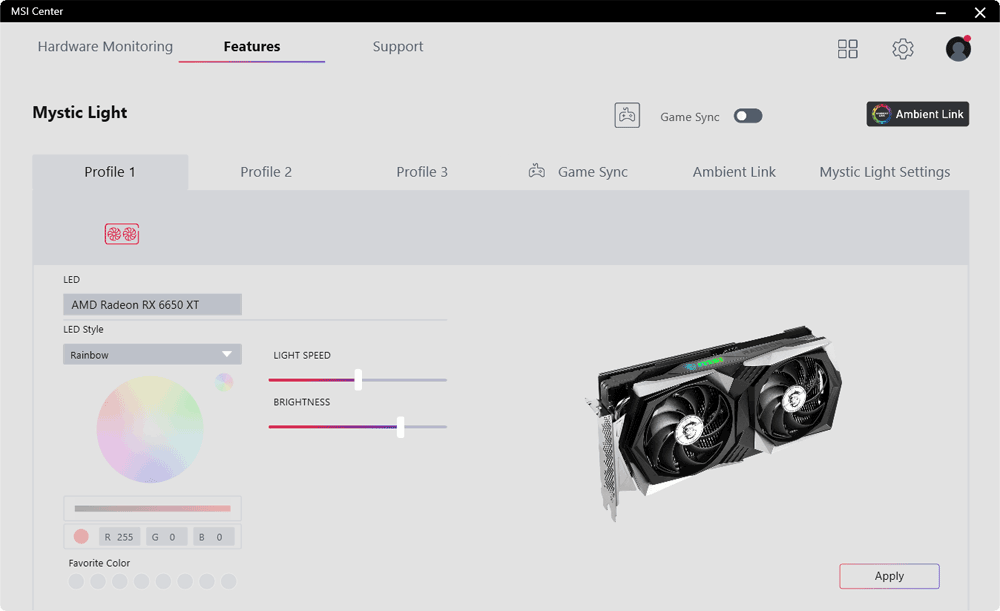The image size is (1000, 611).
Task: Select the last Favorite Color slot
Action: 228,581
